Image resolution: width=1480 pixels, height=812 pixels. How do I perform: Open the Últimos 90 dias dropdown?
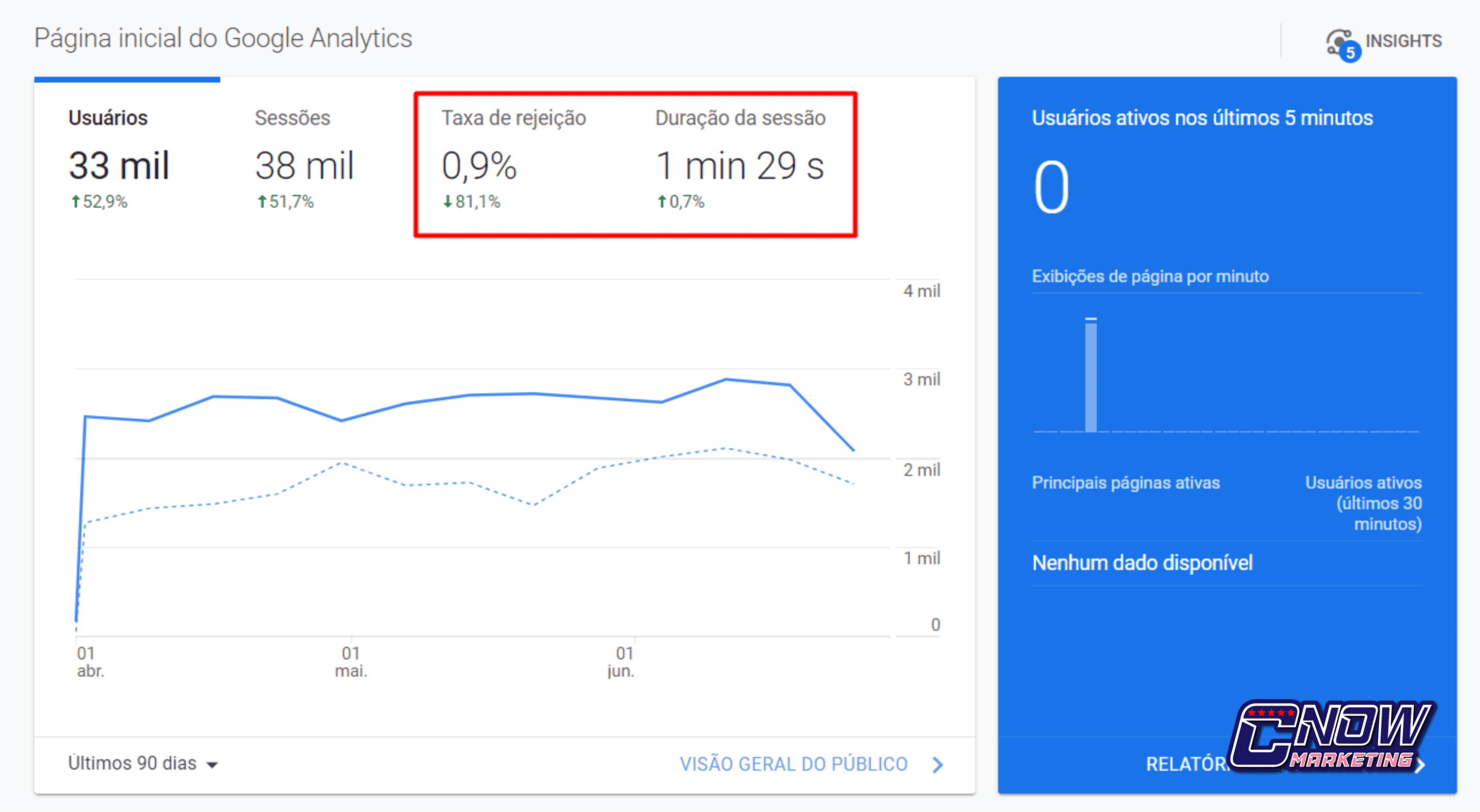(143, 763)
